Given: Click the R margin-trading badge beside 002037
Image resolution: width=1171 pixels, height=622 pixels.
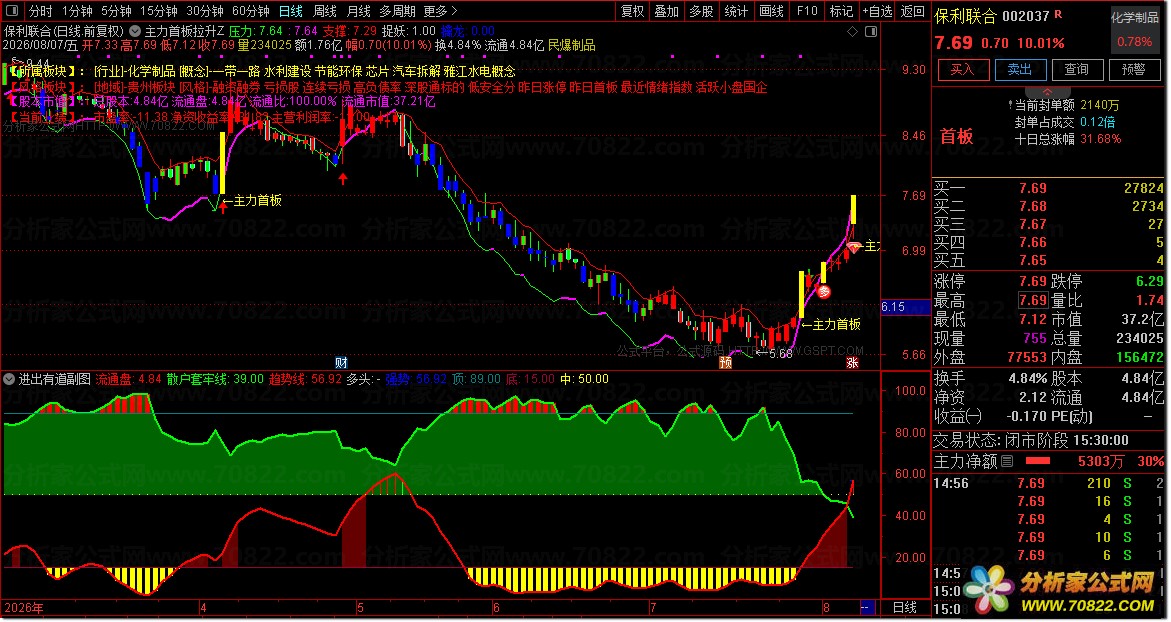Looking at the screenshot, I should point(1057,15).
